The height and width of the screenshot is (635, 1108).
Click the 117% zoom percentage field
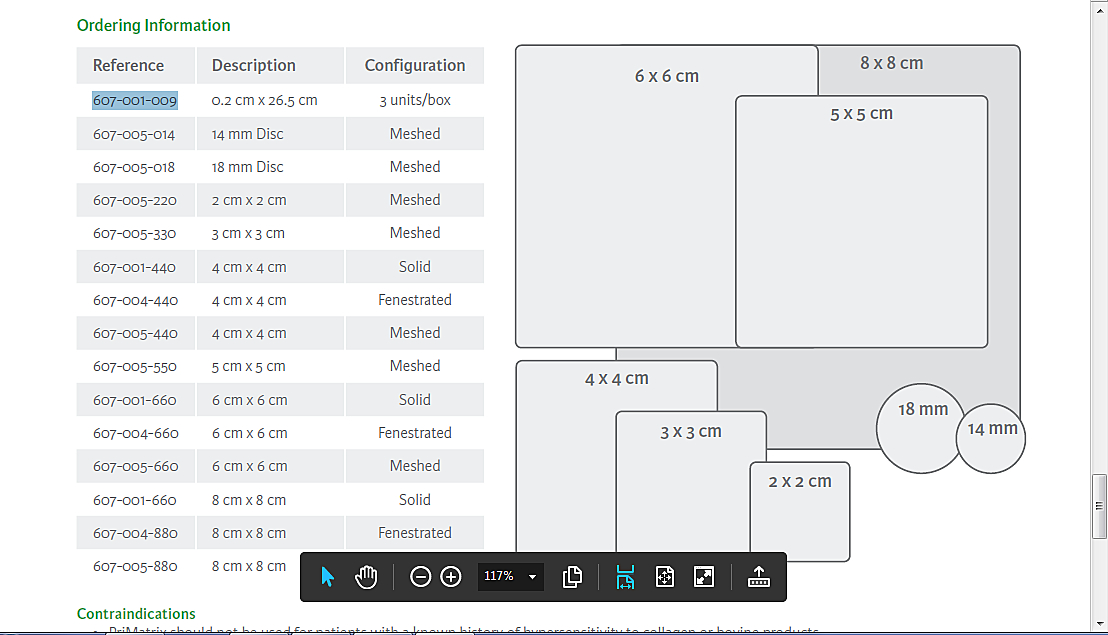[x=499, y=577]
